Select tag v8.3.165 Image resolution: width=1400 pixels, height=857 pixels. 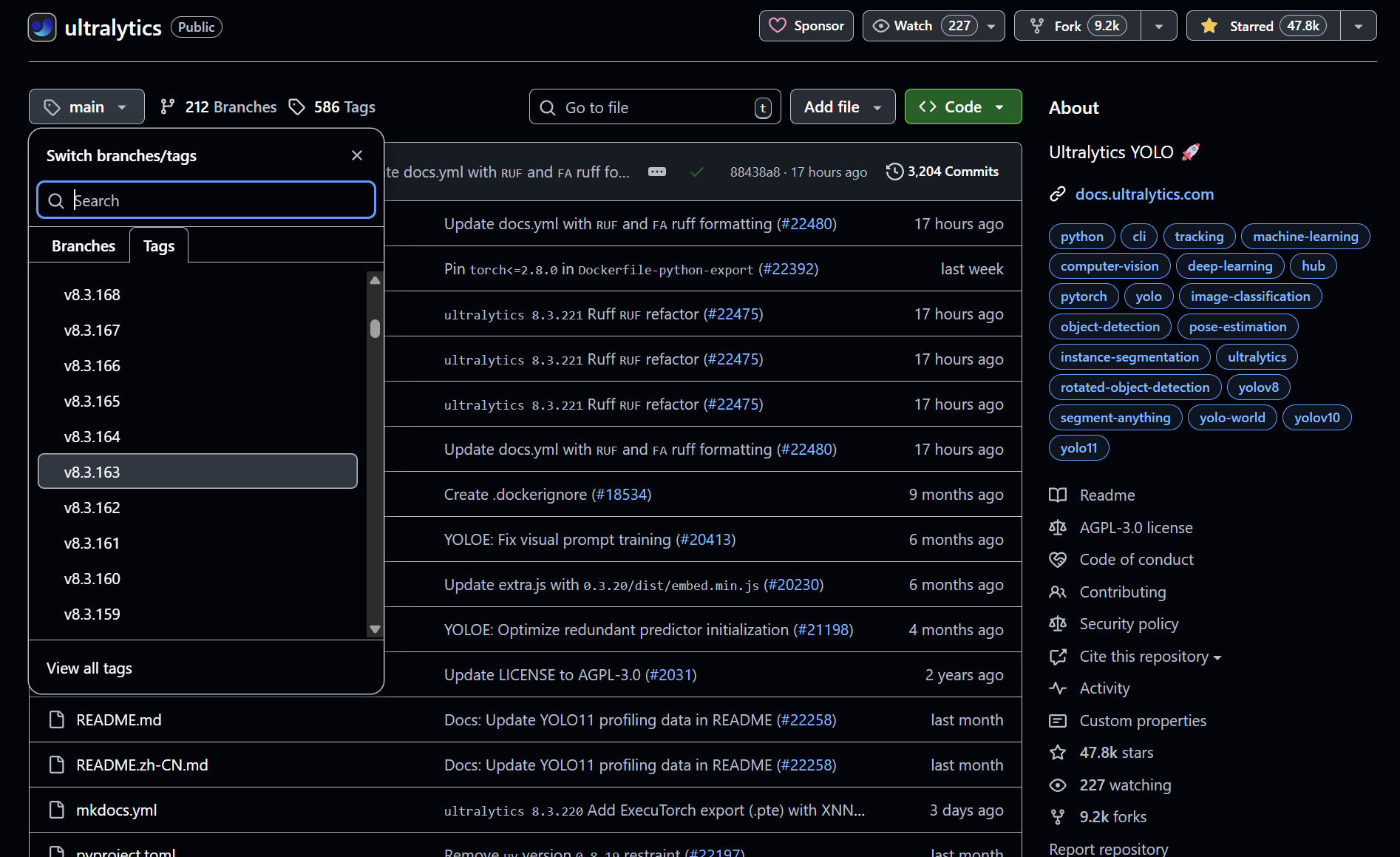(197, 402)
